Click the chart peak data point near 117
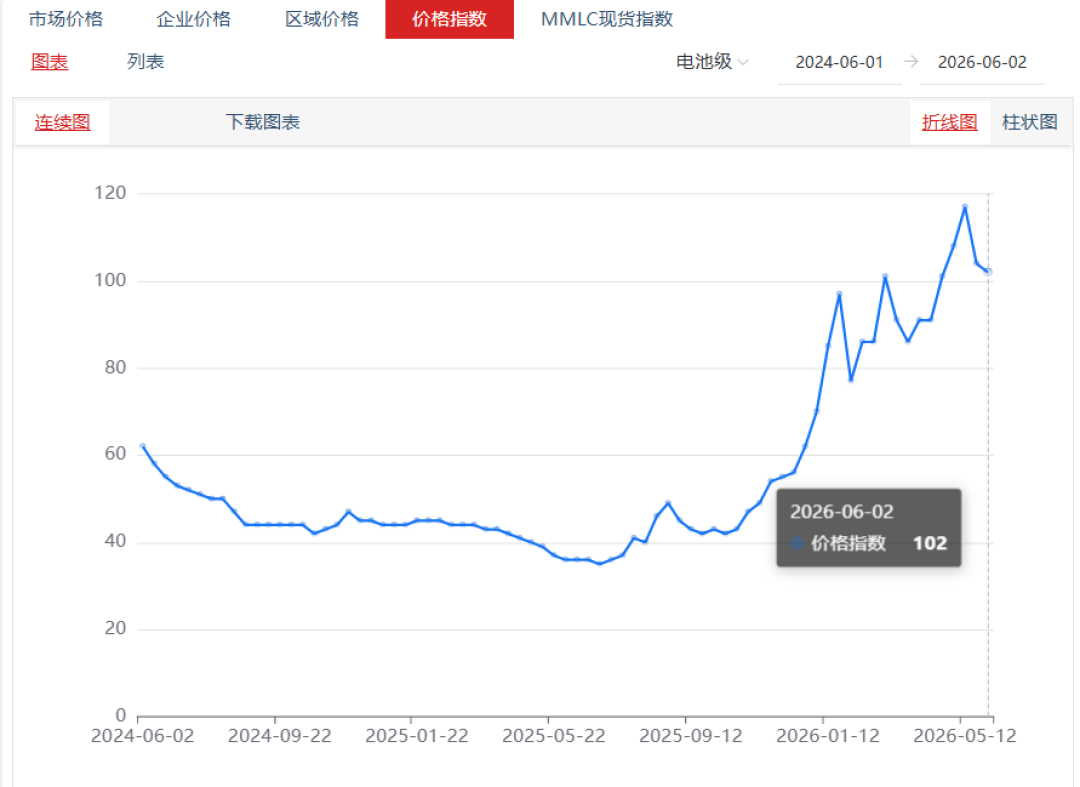This screenshot has height=787, width=1080. pyautogui.click(x=965, y=207)
